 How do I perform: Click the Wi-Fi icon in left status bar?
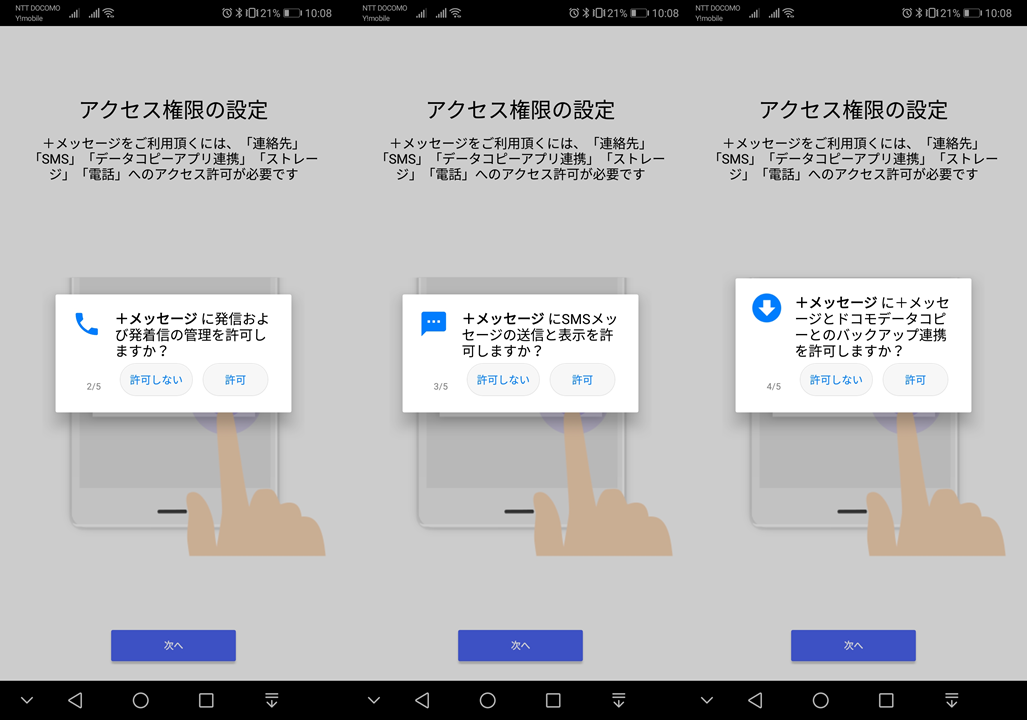(x=109, y=13)
